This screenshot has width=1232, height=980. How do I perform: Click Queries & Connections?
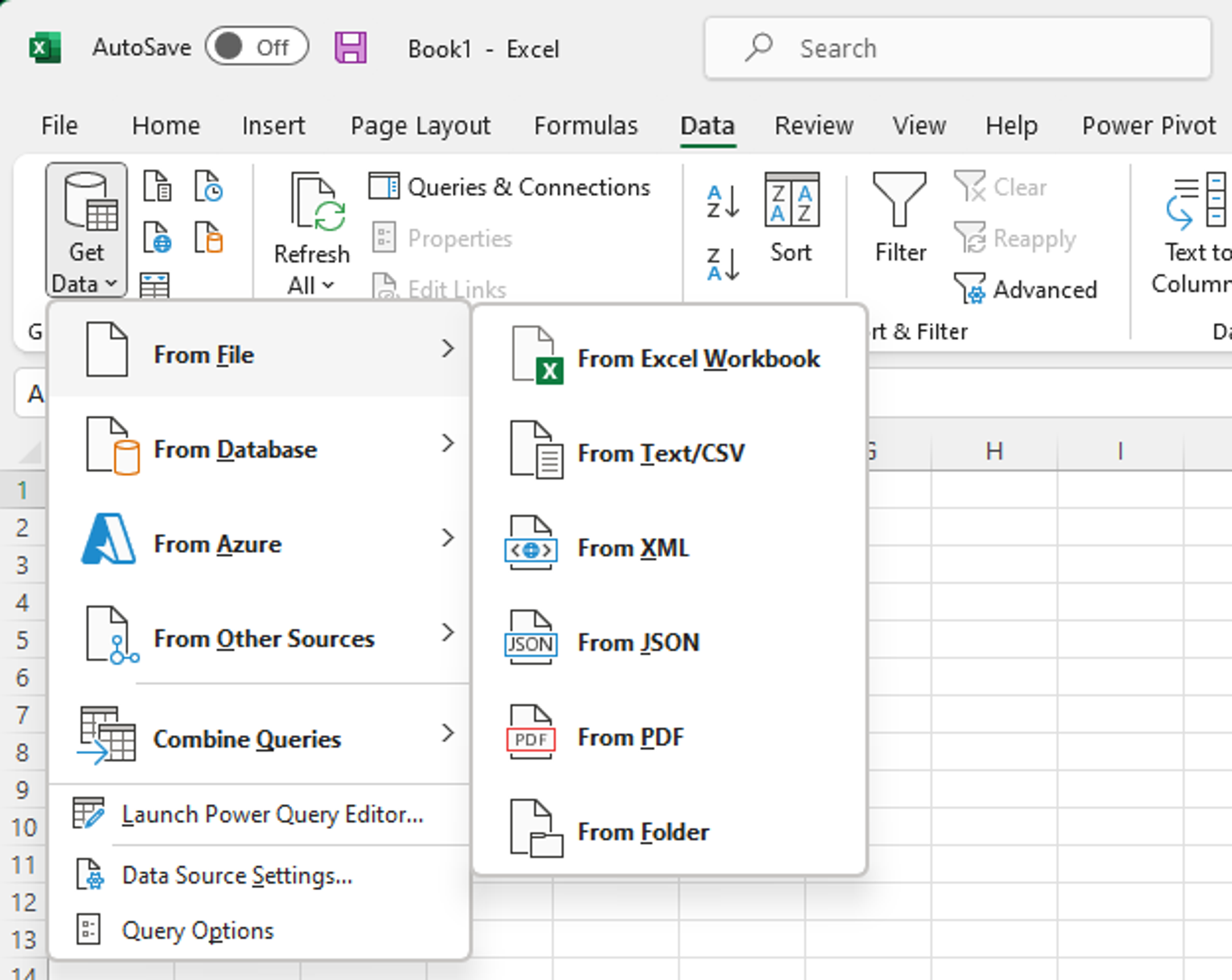click(510, 187)
